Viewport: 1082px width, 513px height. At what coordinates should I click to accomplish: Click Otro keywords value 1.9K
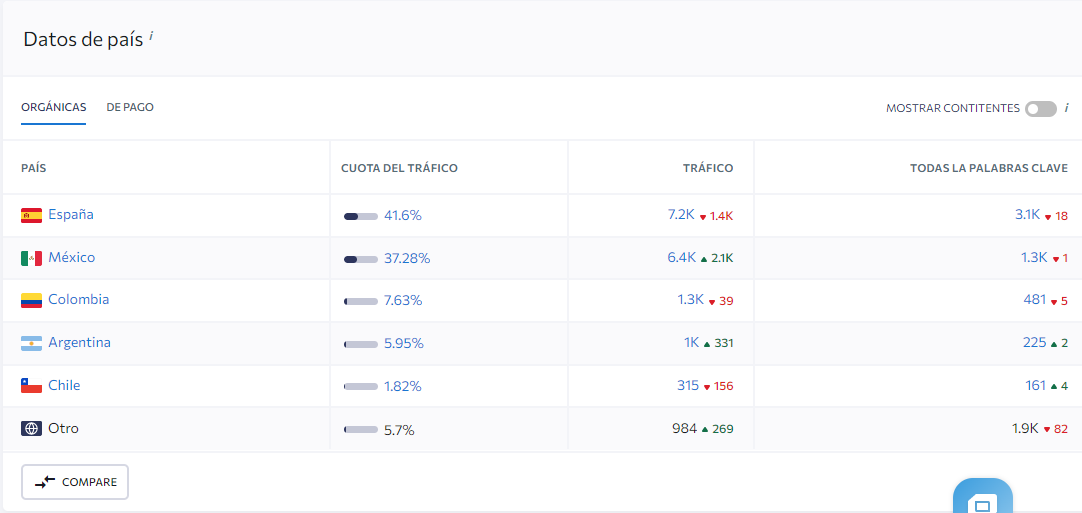[x=1025, y=428]
